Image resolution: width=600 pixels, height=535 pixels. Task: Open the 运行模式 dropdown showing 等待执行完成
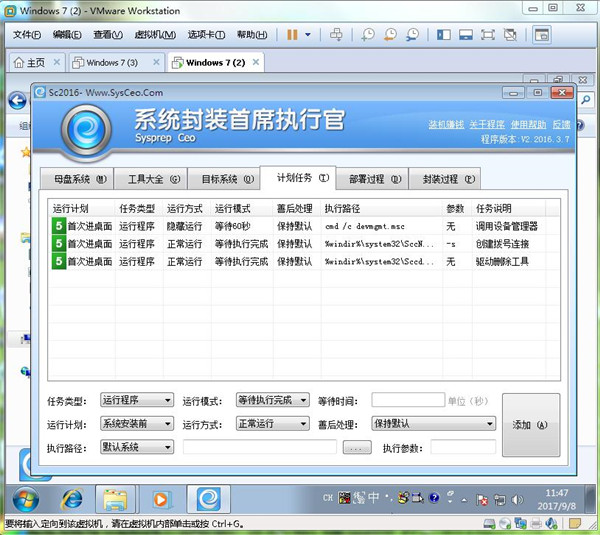pos(272,400)
